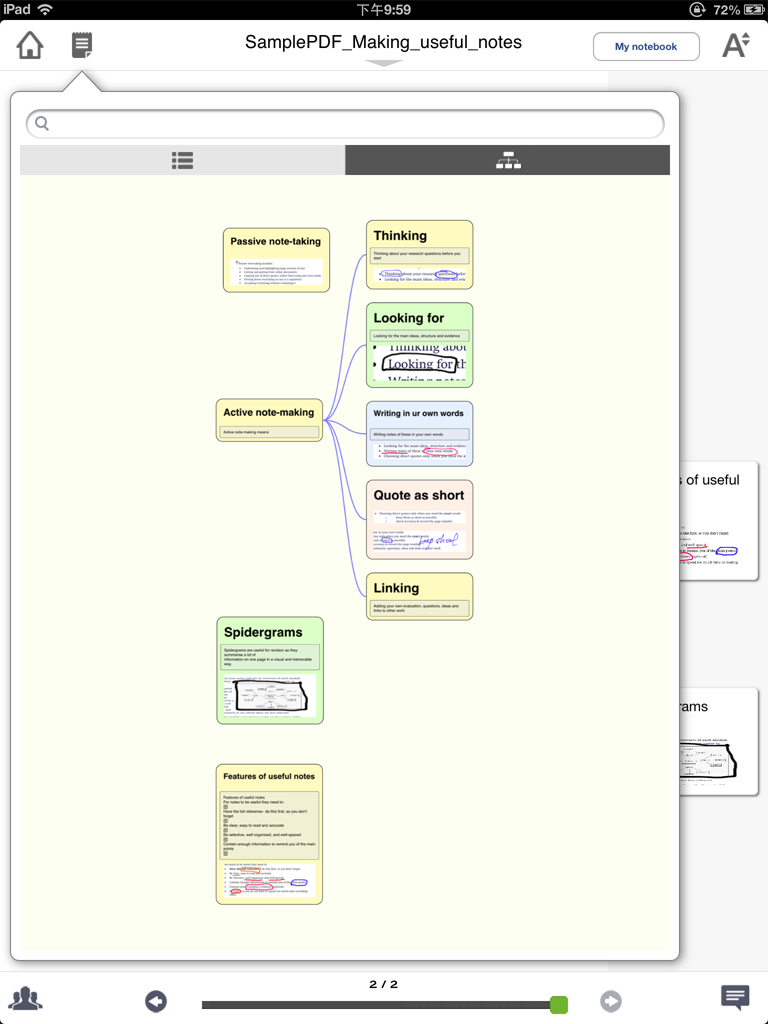This screenshot has width=768, height=1024.
Task: Open the group users icon
Action: click(x=25, y=998)
